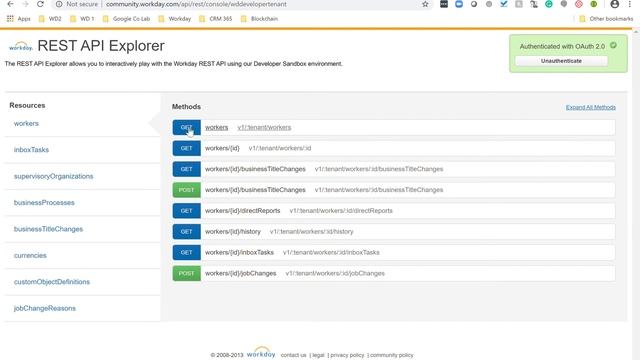Click the browser forward arrow

[25, 4]
